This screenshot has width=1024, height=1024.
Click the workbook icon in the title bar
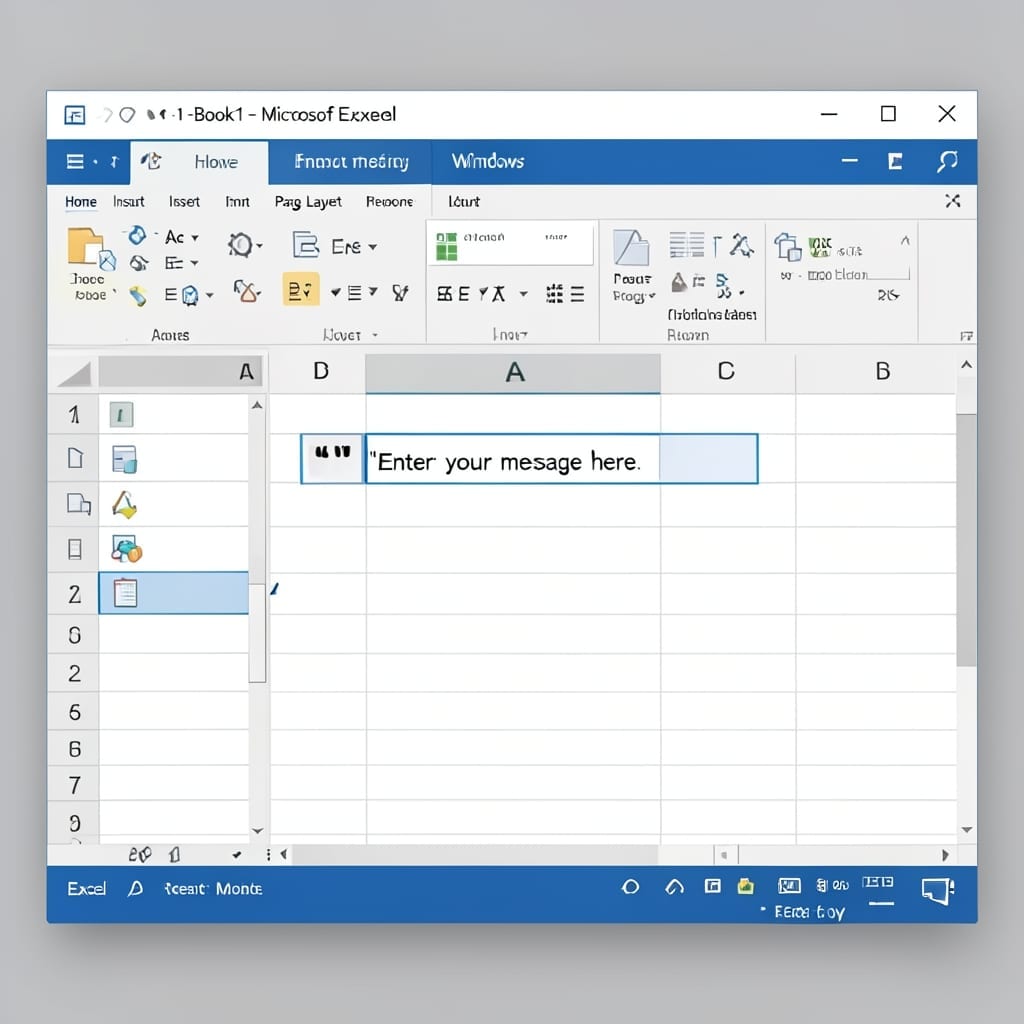[x=74, y=115]
